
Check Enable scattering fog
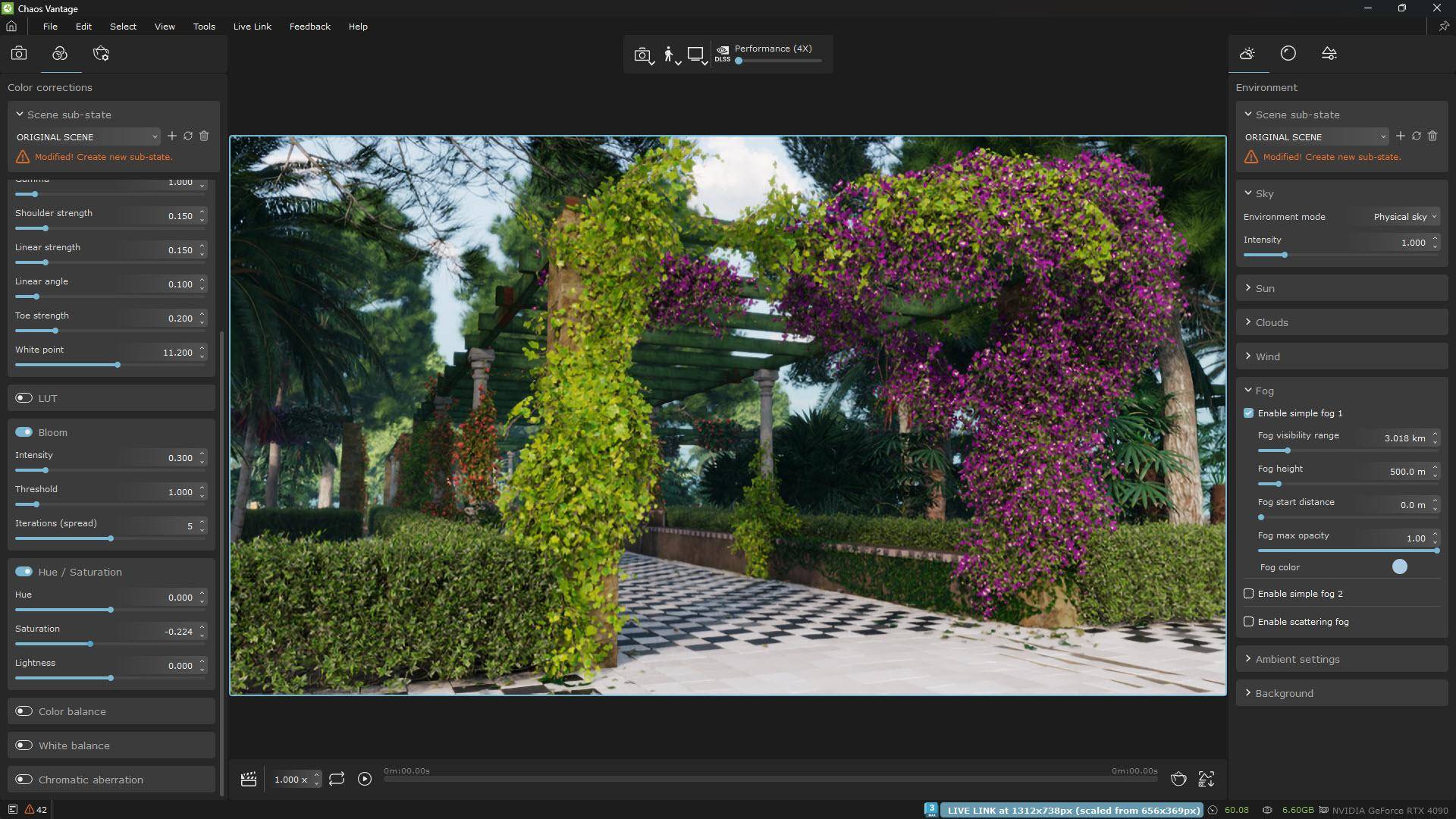point(1248,622)
